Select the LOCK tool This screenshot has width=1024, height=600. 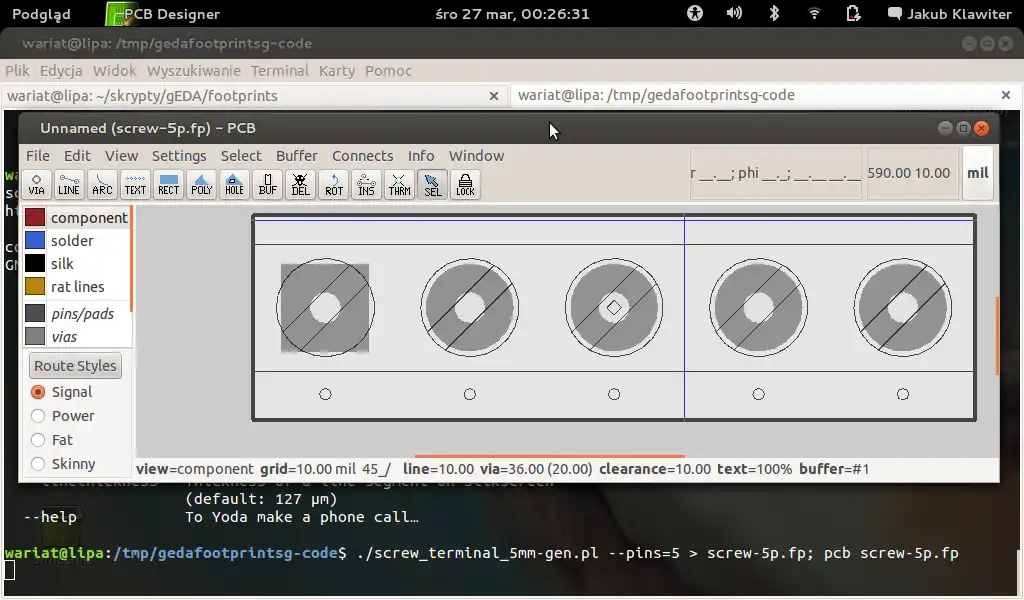465,185
